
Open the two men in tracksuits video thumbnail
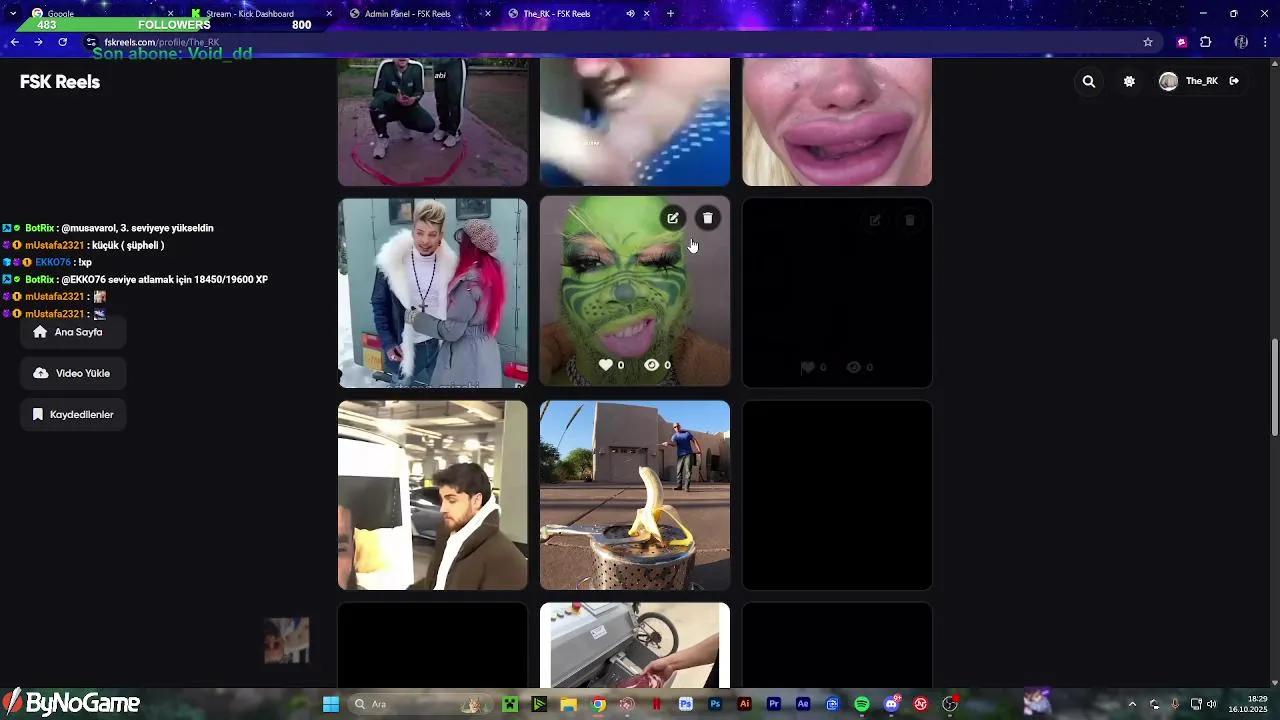point(432,122)
